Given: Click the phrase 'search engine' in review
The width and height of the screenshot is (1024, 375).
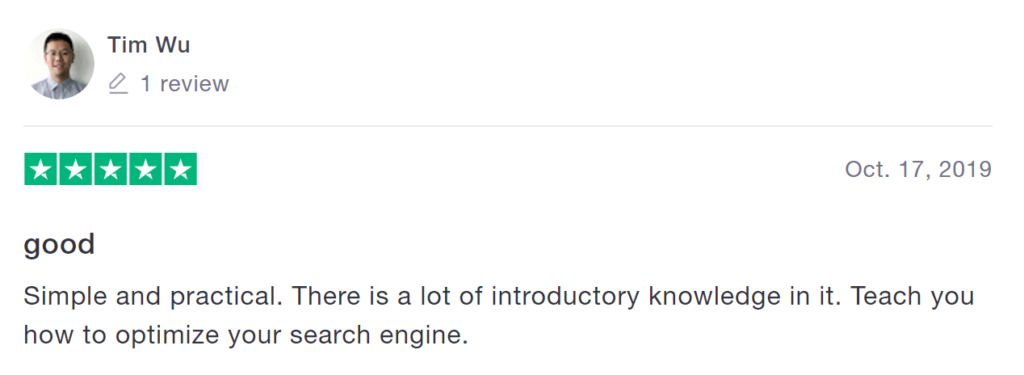Looking at the screenshot, I should pos(379,336).
